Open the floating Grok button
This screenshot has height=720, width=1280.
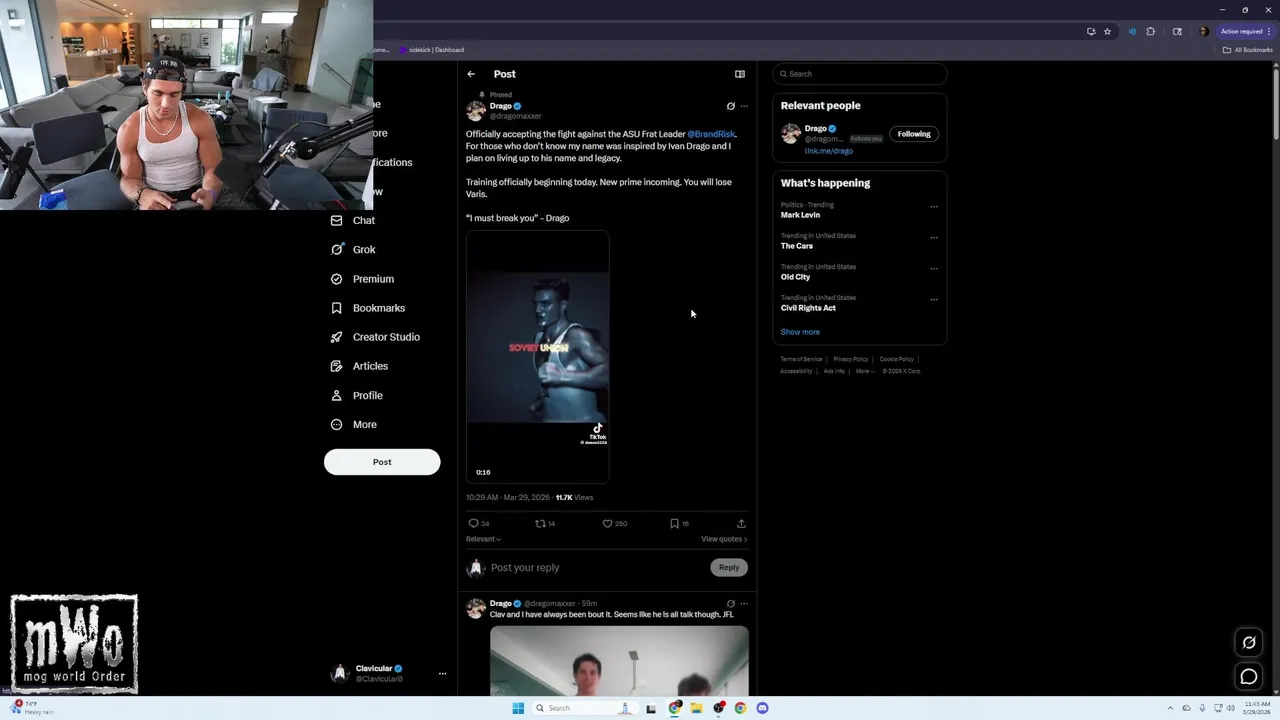coord(1249,643)
